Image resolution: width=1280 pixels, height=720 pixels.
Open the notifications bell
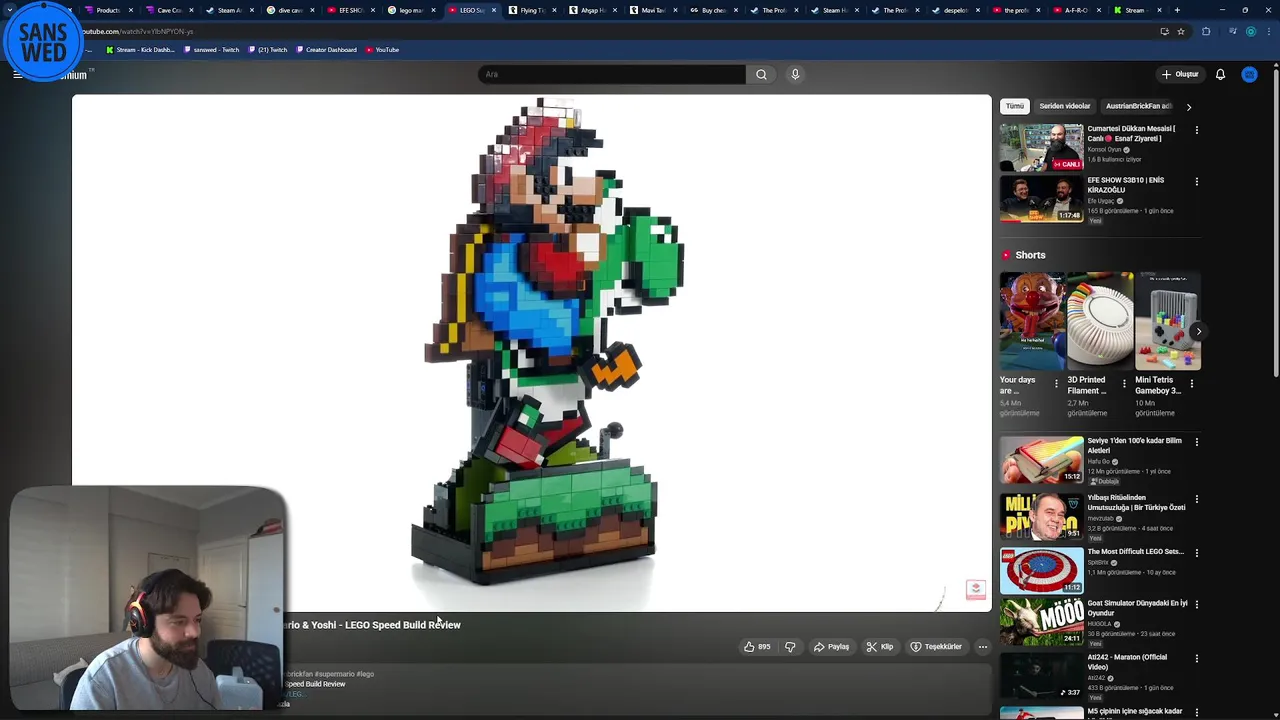(1220, 74)
